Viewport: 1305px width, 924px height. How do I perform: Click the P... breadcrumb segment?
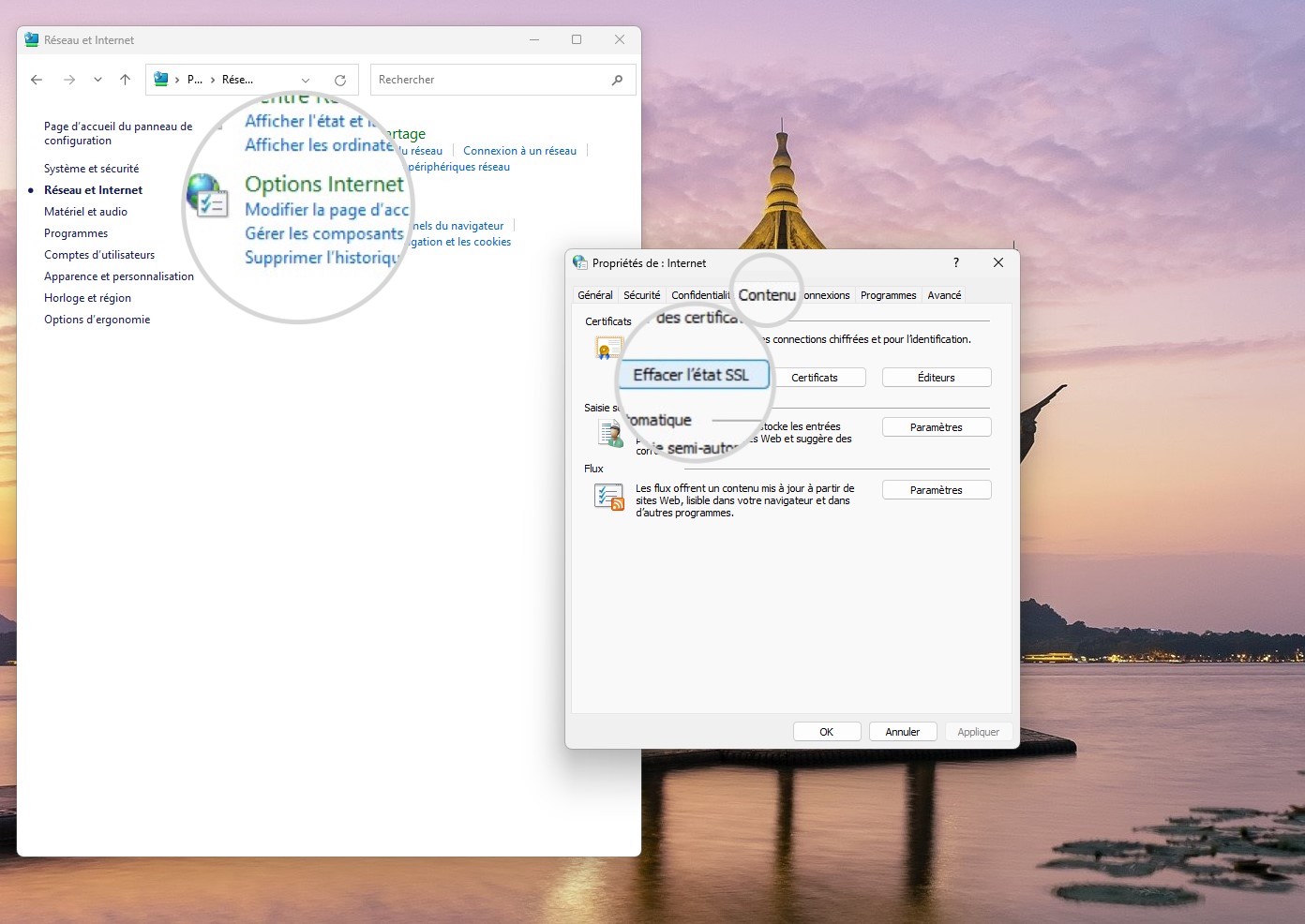[195, 80]
